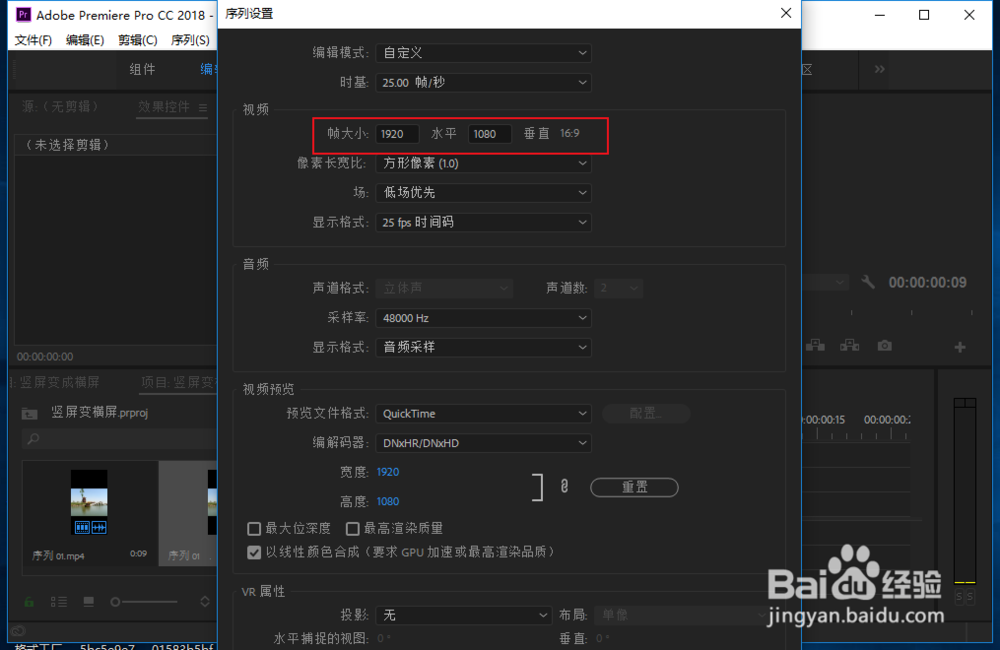Screen dimensions: 1000x650
Task: Open the 剪辑(C) menu
Action: (138, 40)
